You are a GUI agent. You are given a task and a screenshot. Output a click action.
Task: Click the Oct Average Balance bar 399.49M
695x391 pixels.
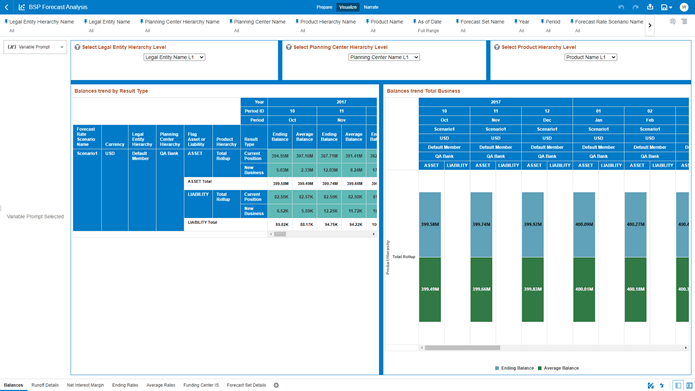point(430,289)
